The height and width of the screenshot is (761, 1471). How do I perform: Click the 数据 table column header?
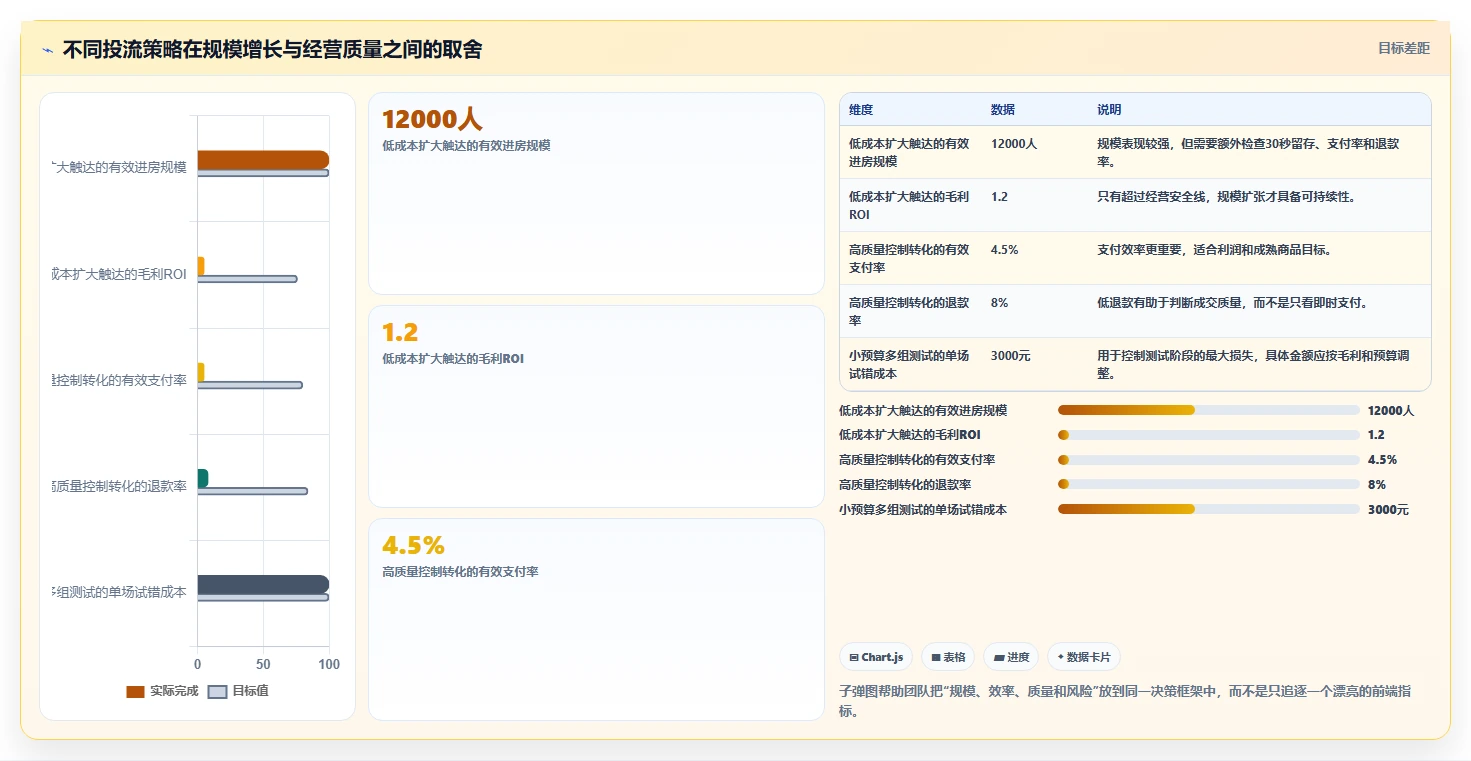click(1003, 110)
